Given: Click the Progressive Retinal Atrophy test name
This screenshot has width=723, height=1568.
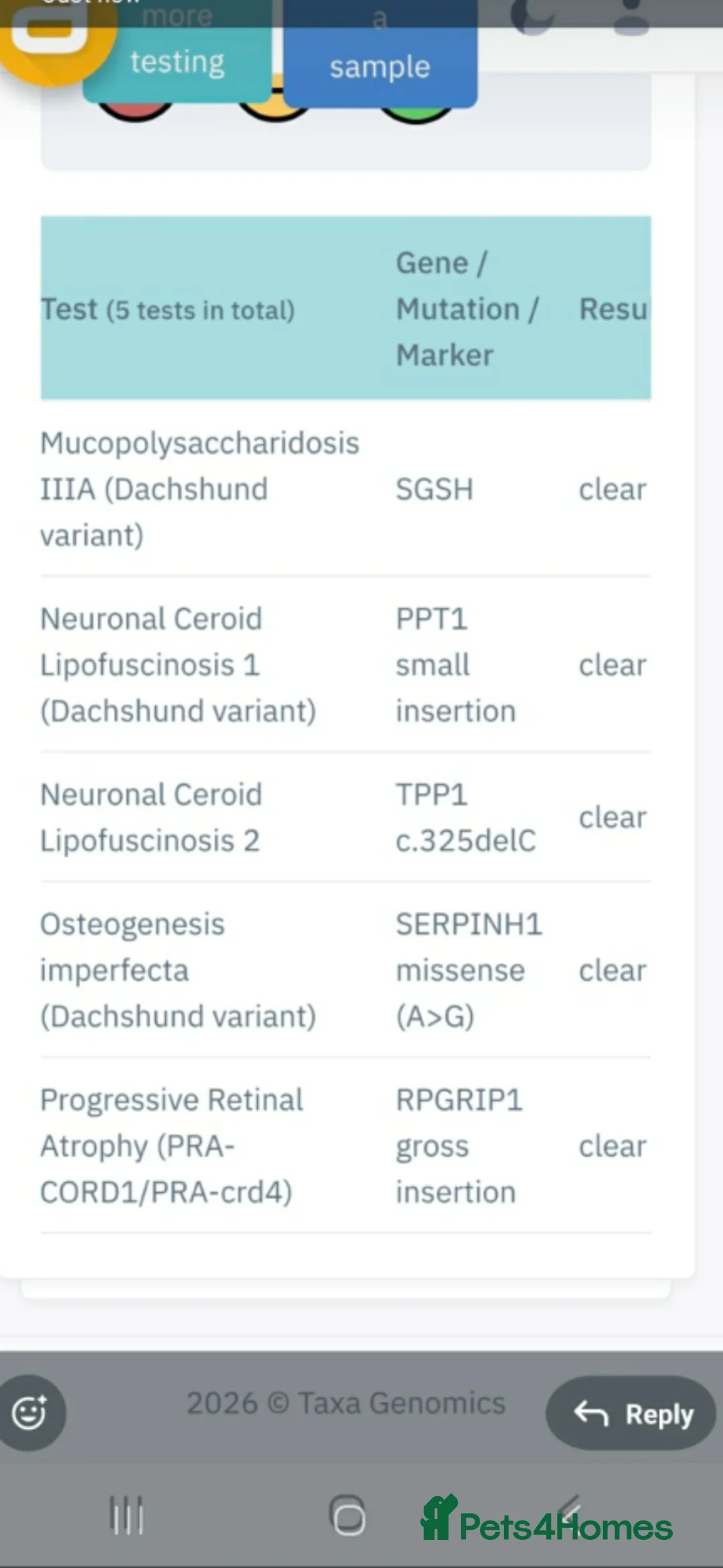Looking at the screenshot, I should pyautogui.click(x=171, y=1145).
